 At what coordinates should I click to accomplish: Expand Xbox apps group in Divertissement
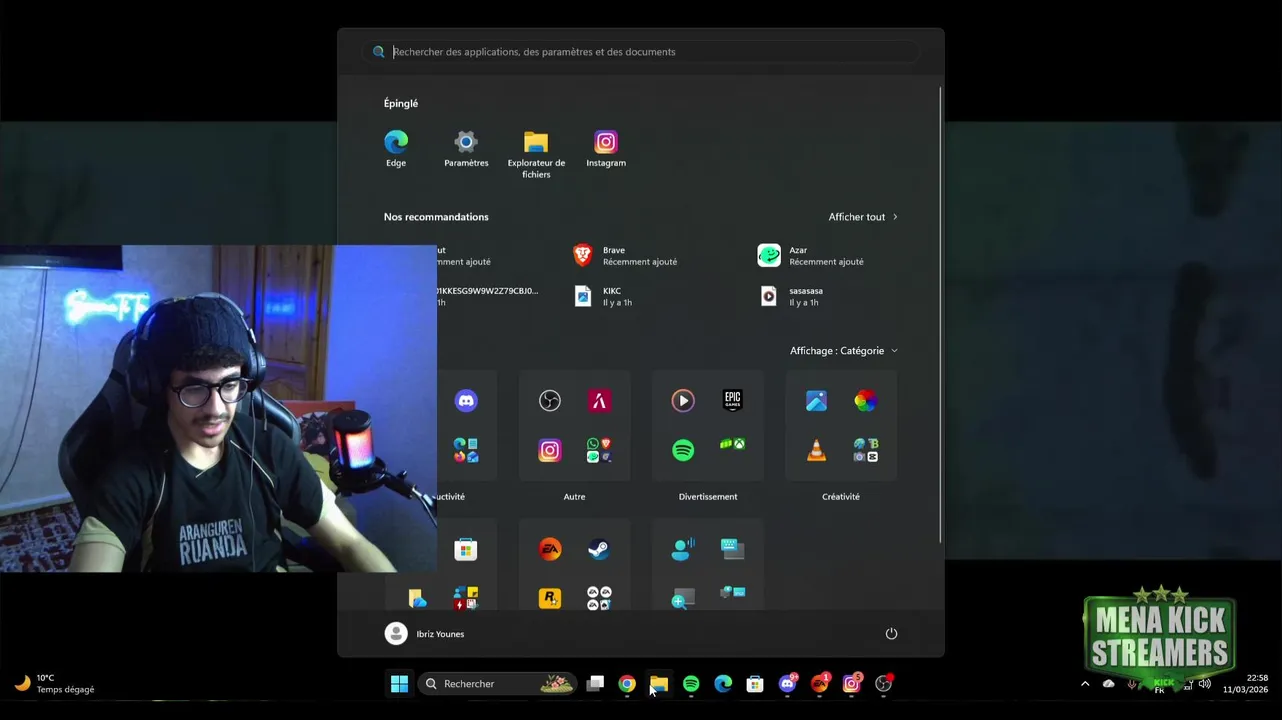click(x=733, y=444)
